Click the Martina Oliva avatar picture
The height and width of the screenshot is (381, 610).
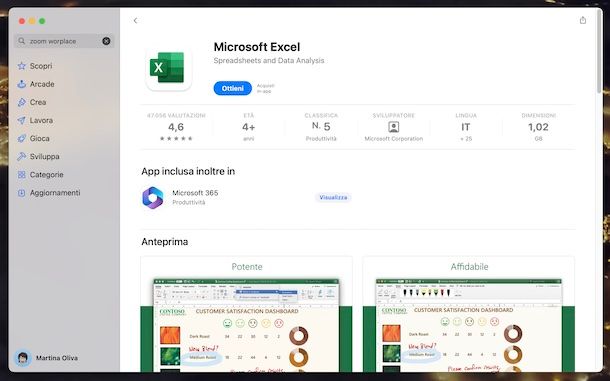click(x=23, y=358)
